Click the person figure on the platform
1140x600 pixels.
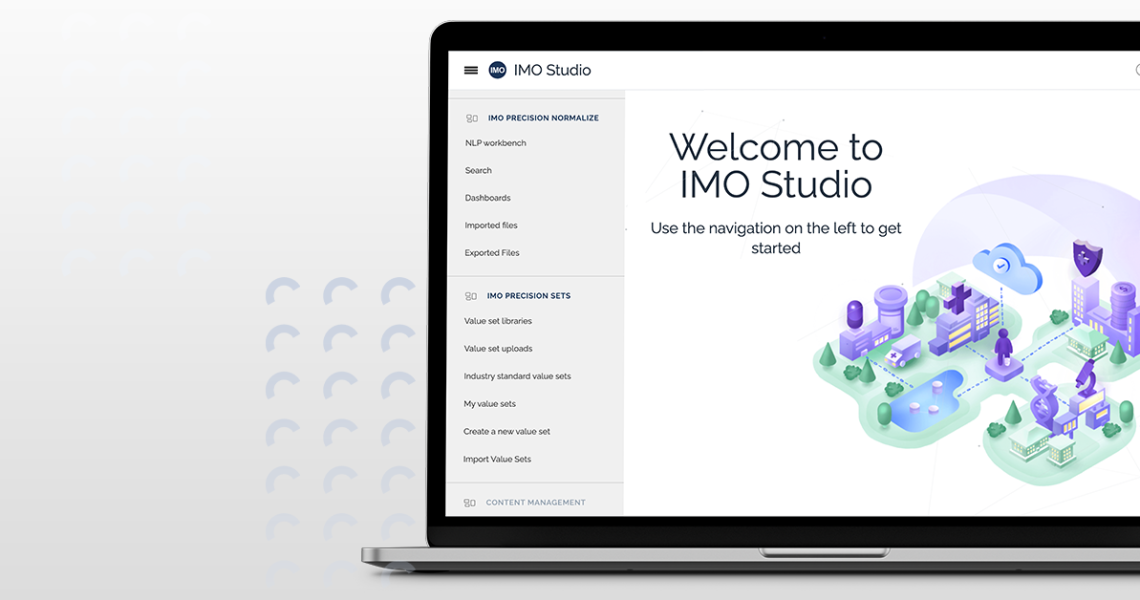pos(1004,347)
